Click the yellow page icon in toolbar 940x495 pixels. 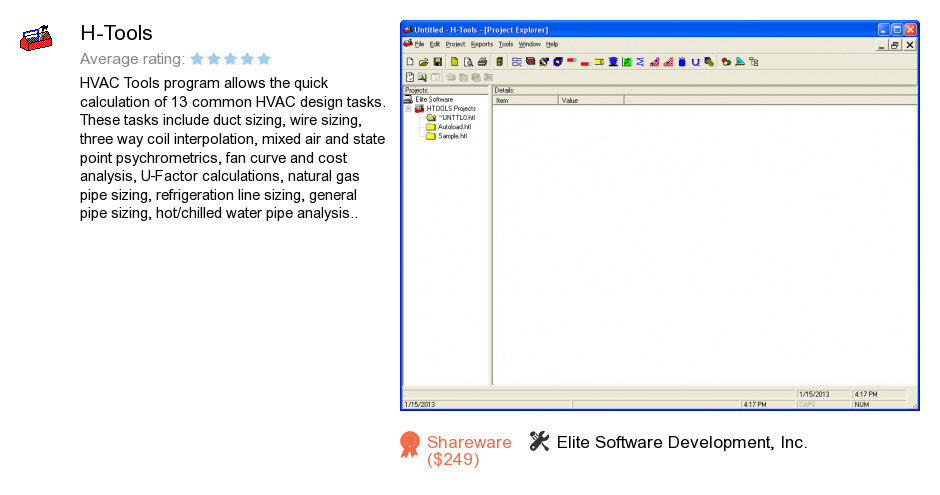454,62
